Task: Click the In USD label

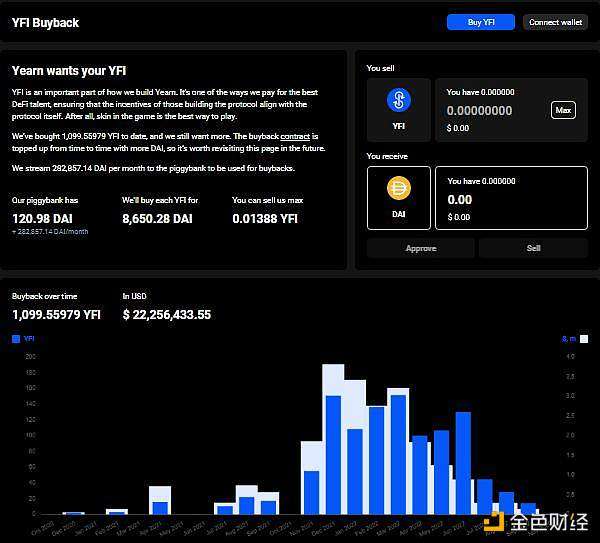Action: [x=134, y=296]
